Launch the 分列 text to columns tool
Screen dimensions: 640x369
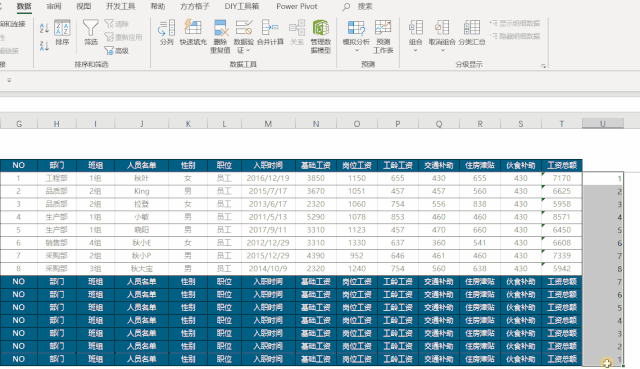click(167, 33)
